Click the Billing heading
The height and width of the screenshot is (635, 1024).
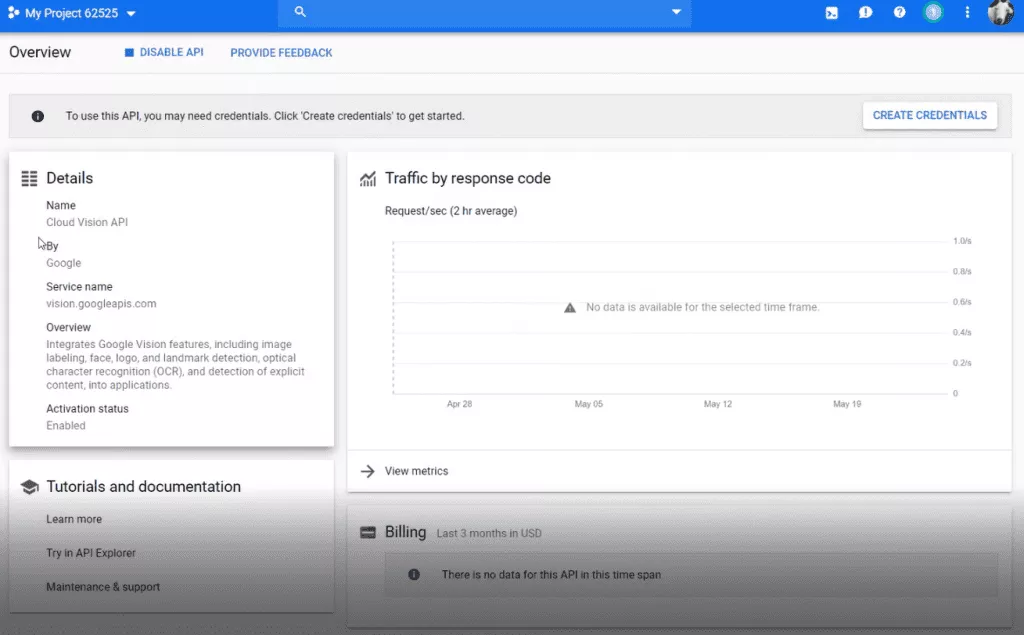(405, 532)
